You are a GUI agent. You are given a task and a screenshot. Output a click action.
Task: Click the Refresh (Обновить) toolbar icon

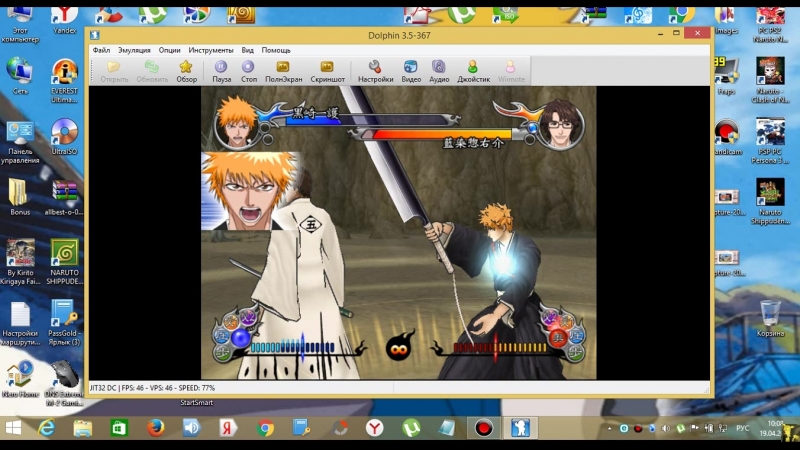click(x=152, y=71)
